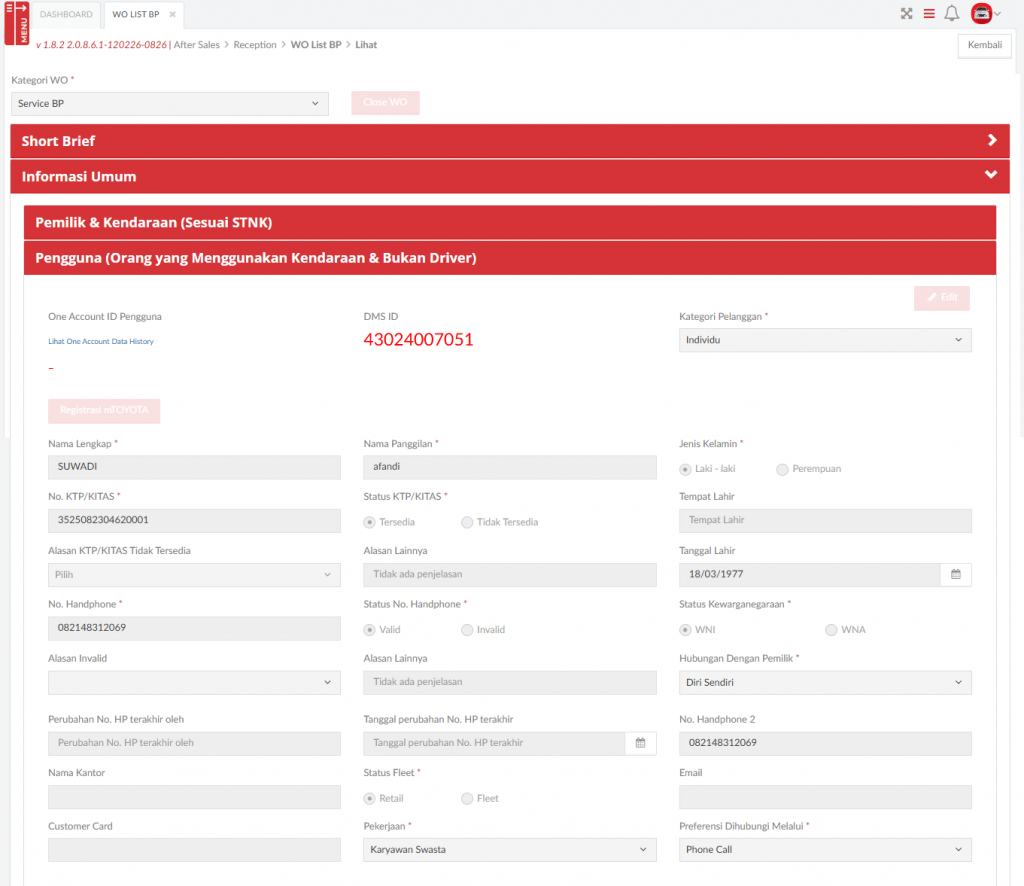This screenshot has width=1024, height=886.
Task: Collapse the Informasi Umum section
Action: pos(510,176)
